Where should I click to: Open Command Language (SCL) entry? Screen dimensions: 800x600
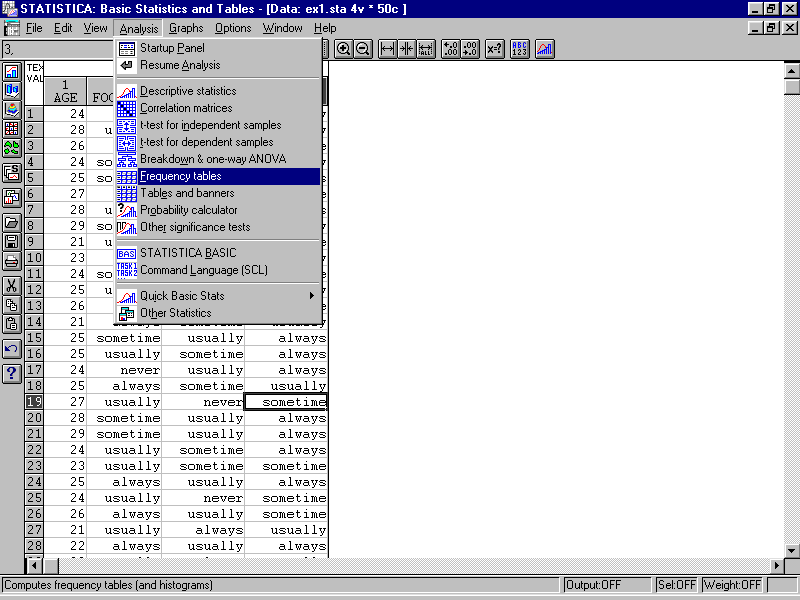coord(218,270)
